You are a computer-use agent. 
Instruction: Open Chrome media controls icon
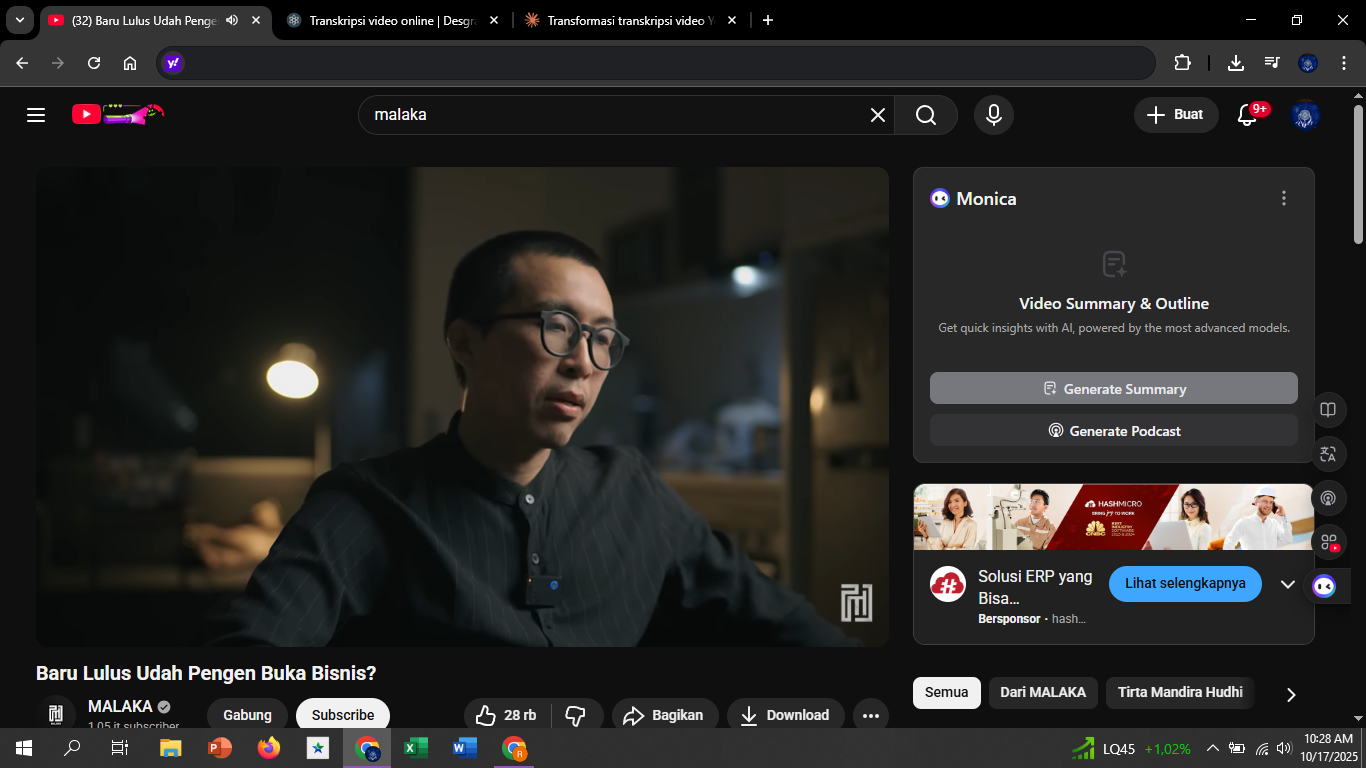1272,63
